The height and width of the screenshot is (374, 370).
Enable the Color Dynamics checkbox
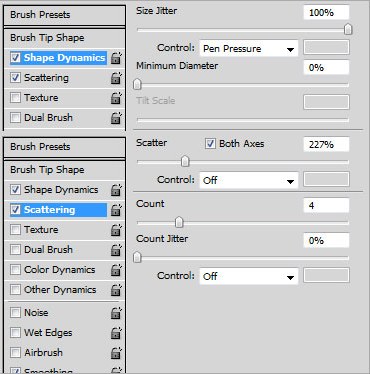15,269
